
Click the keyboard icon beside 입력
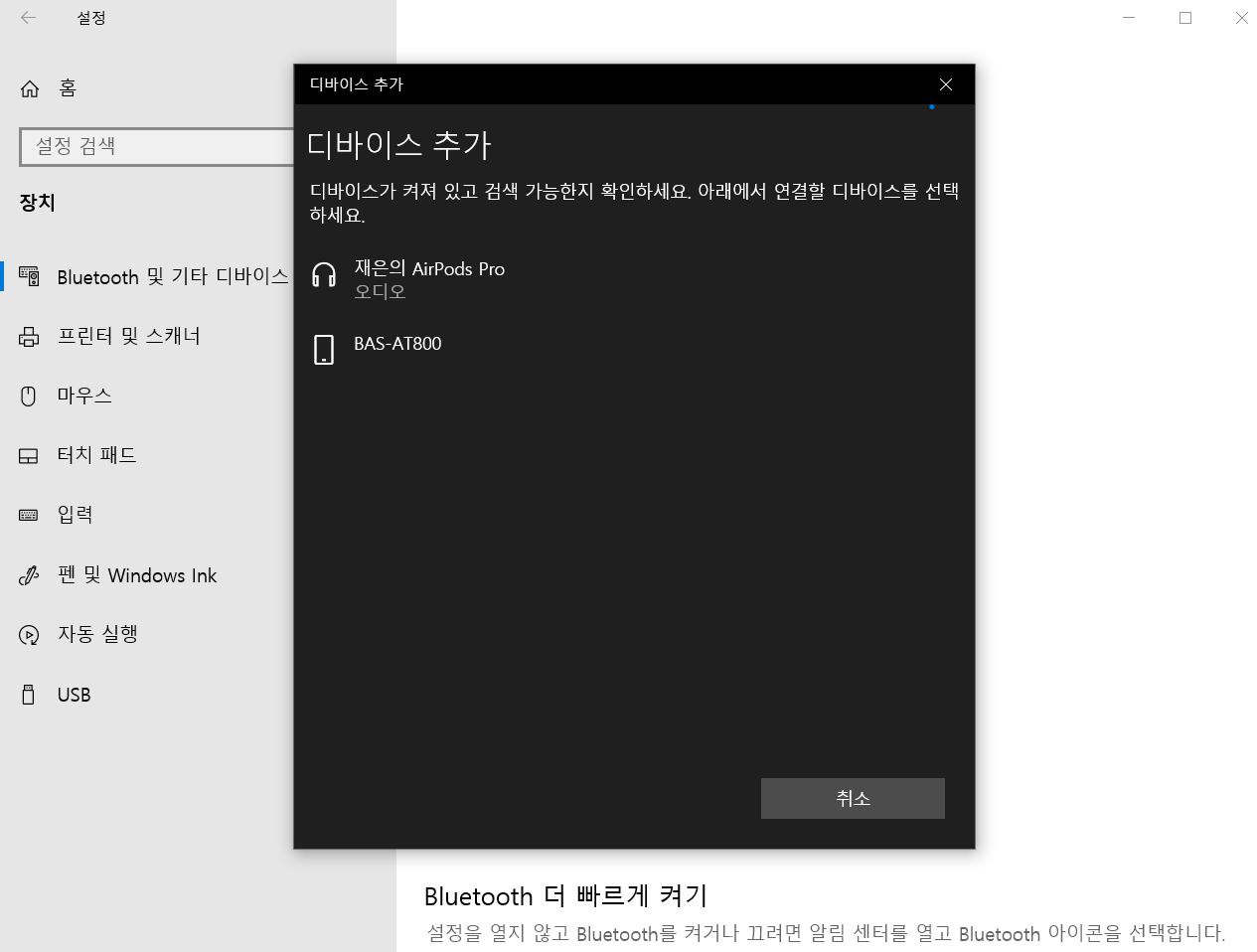(29, 515)
